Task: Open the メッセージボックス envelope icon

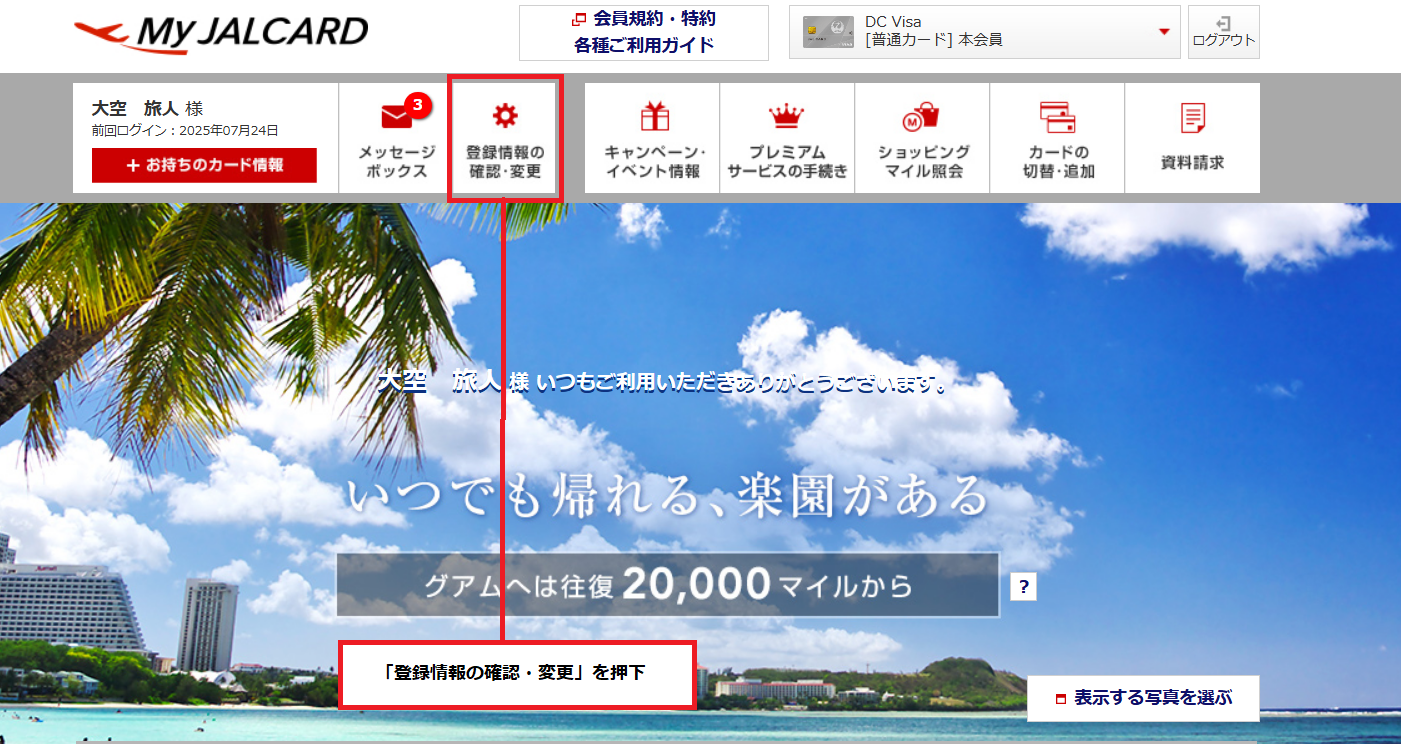Action: [x=397, y=117]
